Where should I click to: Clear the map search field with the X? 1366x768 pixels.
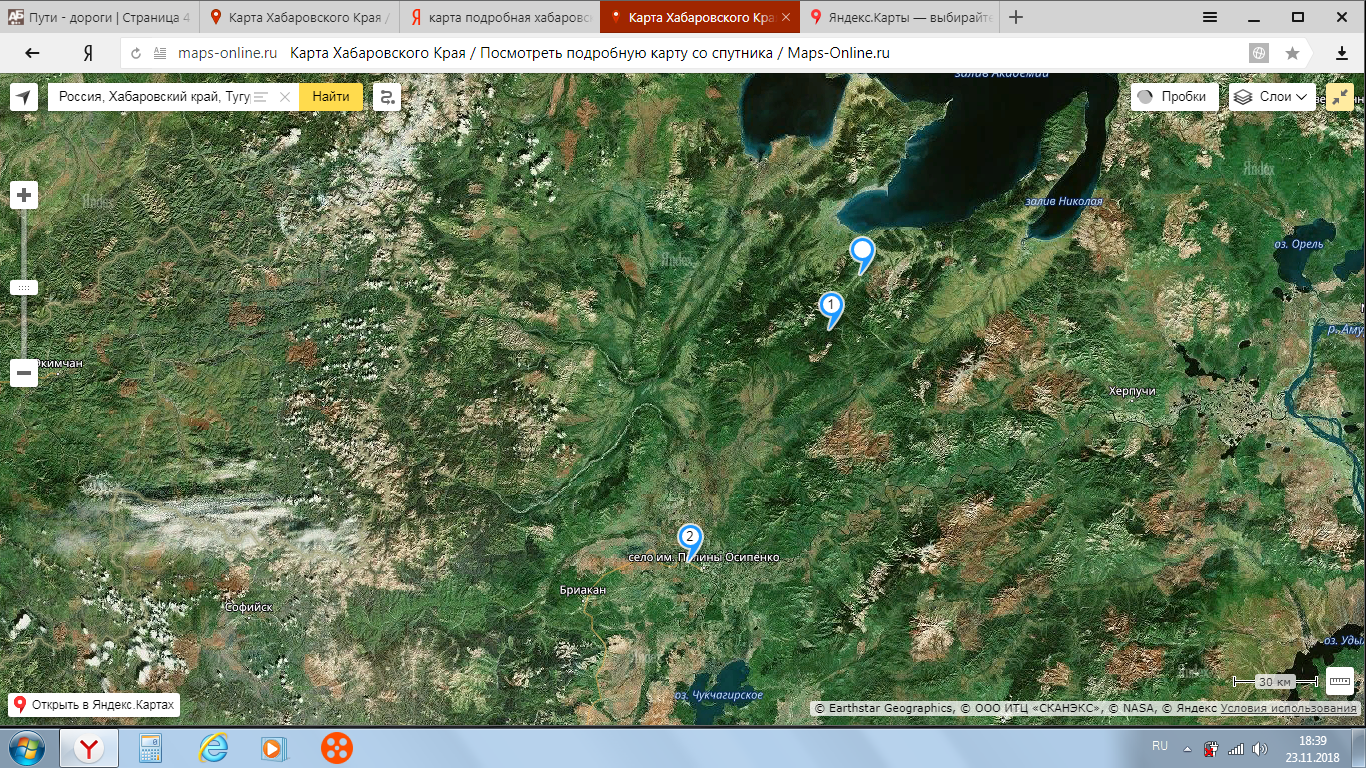coord(285,97)
